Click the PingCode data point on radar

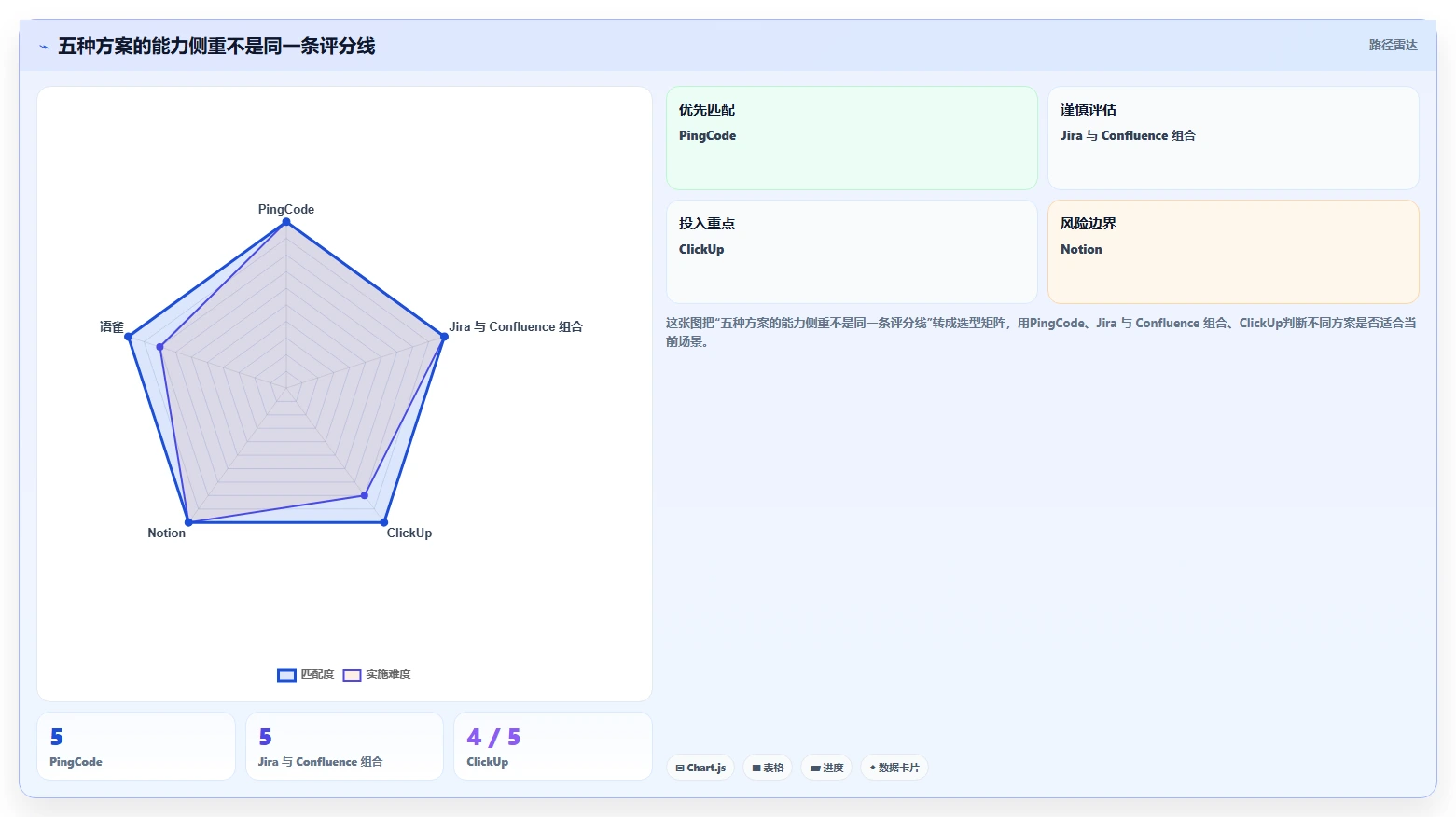[286, 222]
